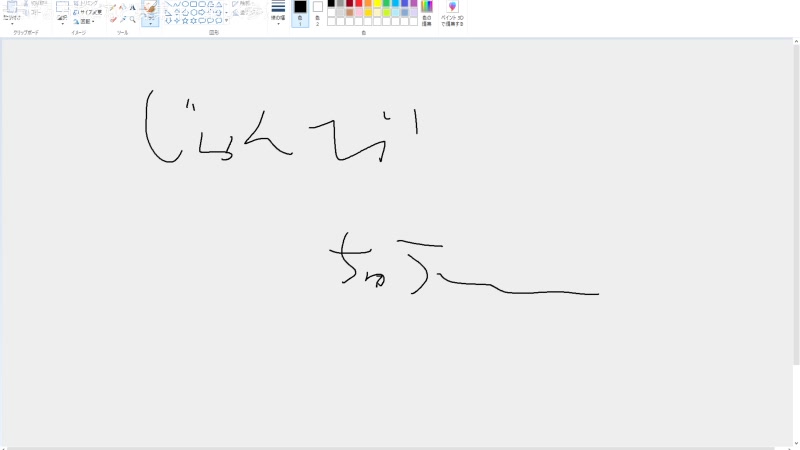Open the Edit colors rainbow icon
The height and width of the screenshot is (450, 800).
coord(427,10)
